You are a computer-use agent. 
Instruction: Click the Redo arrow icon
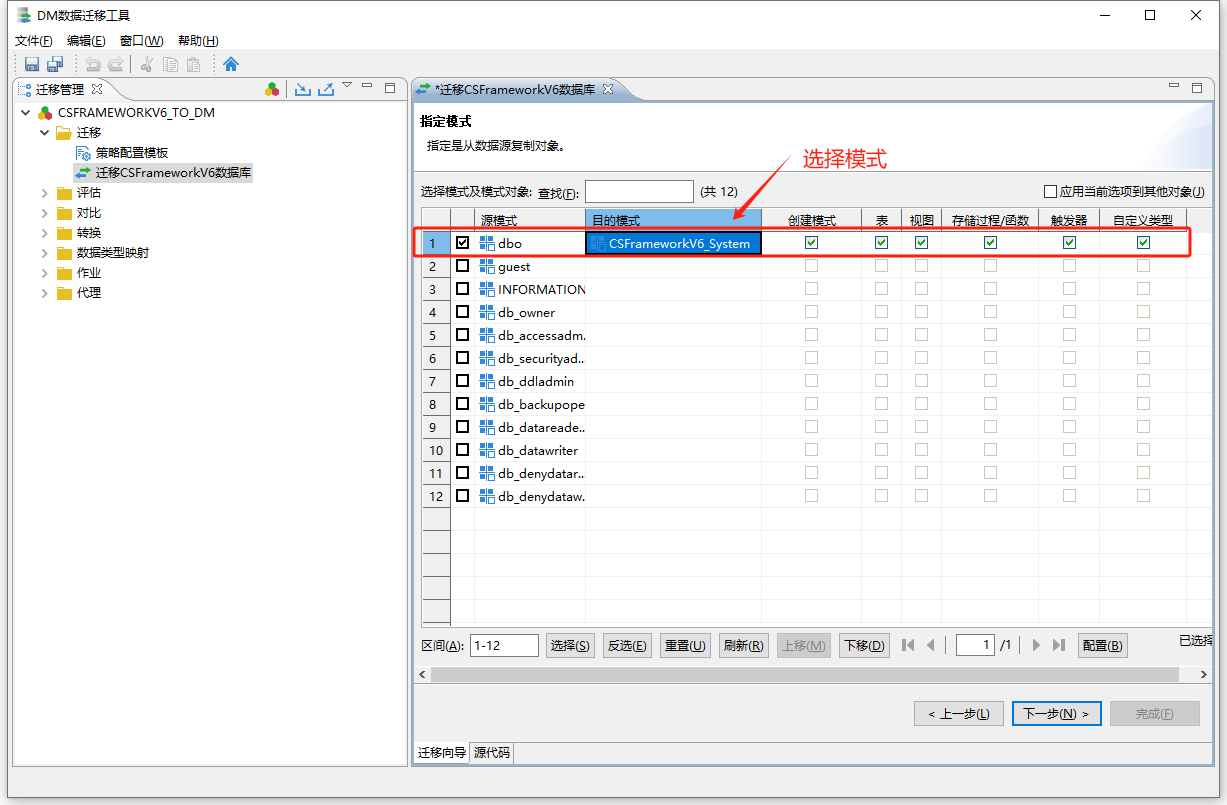point(115,65)
